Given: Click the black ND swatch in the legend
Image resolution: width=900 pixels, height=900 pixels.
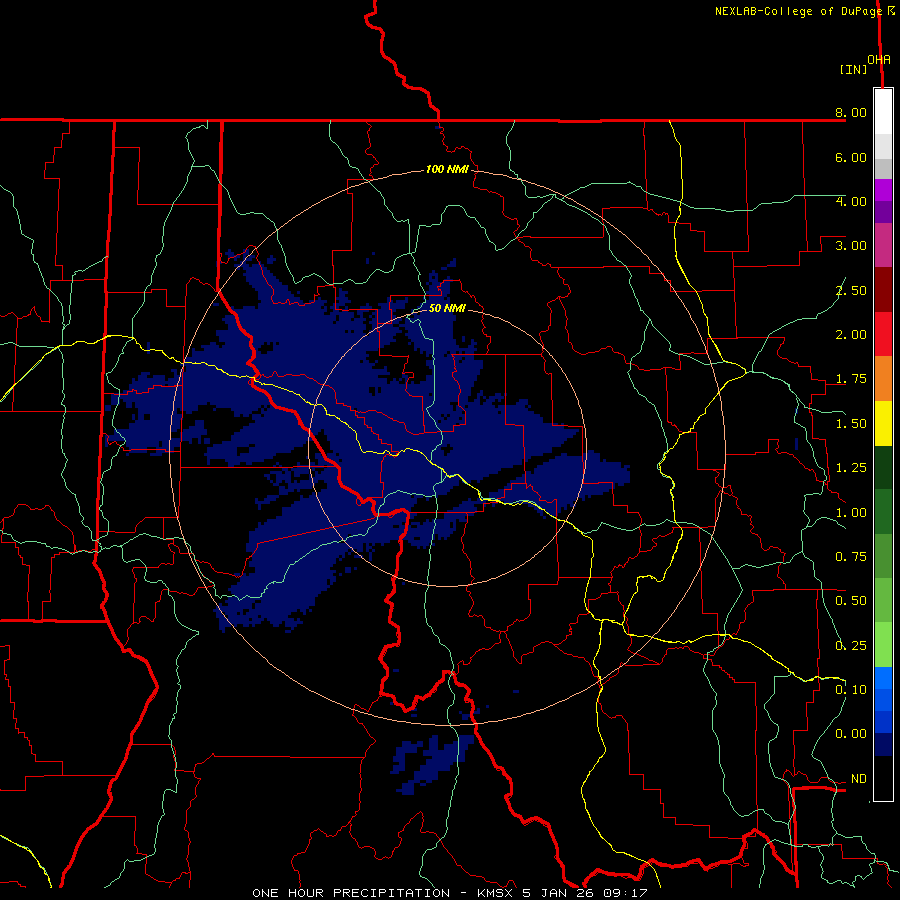Looking at the screenshot, I should (883, 778).
